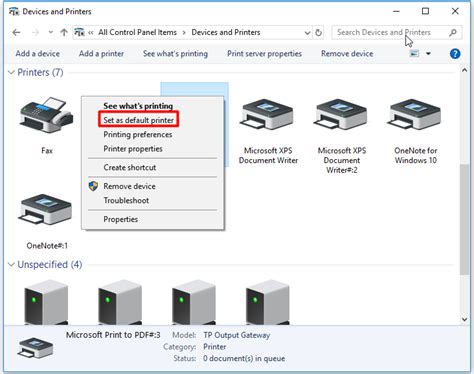Select the Fax printer icon
Image resolution: width=474 pixels, height=374 pixels.
(x=47, y=115)
